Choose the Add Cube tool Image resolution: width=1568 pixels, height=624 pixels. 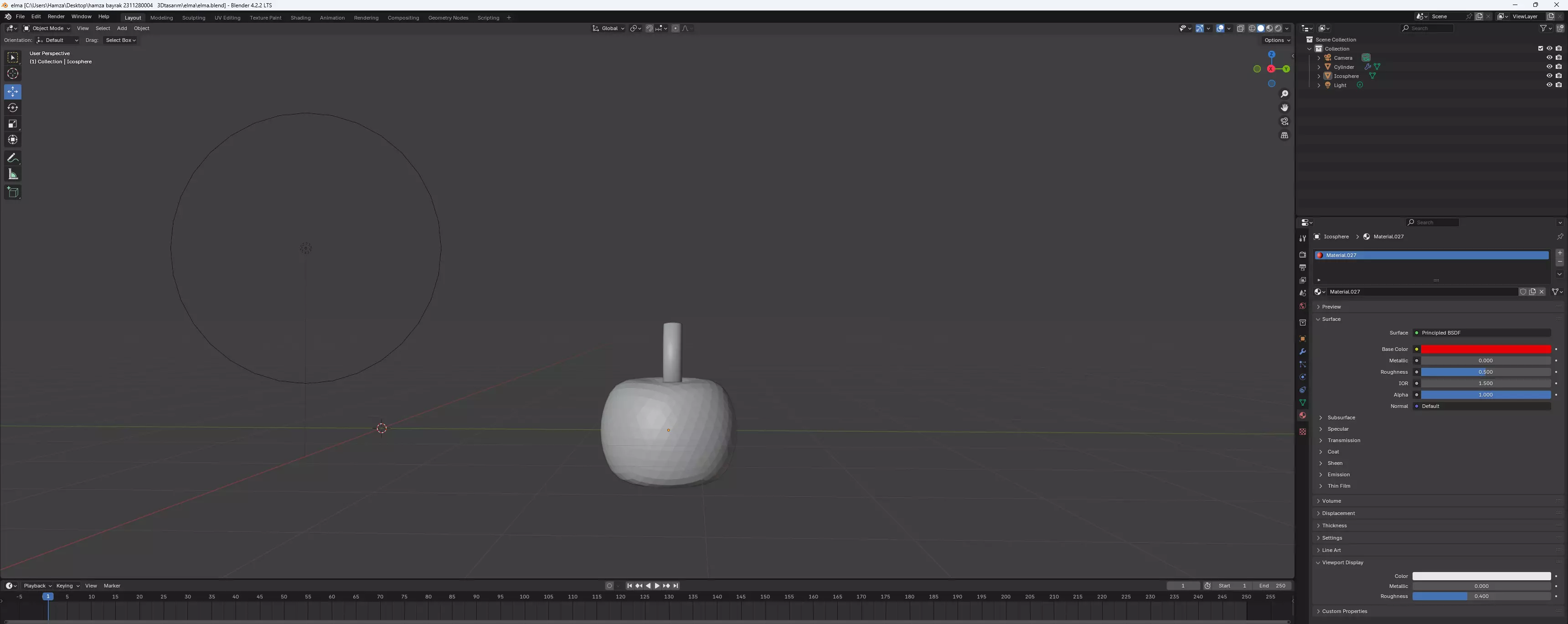pos(13,192)
